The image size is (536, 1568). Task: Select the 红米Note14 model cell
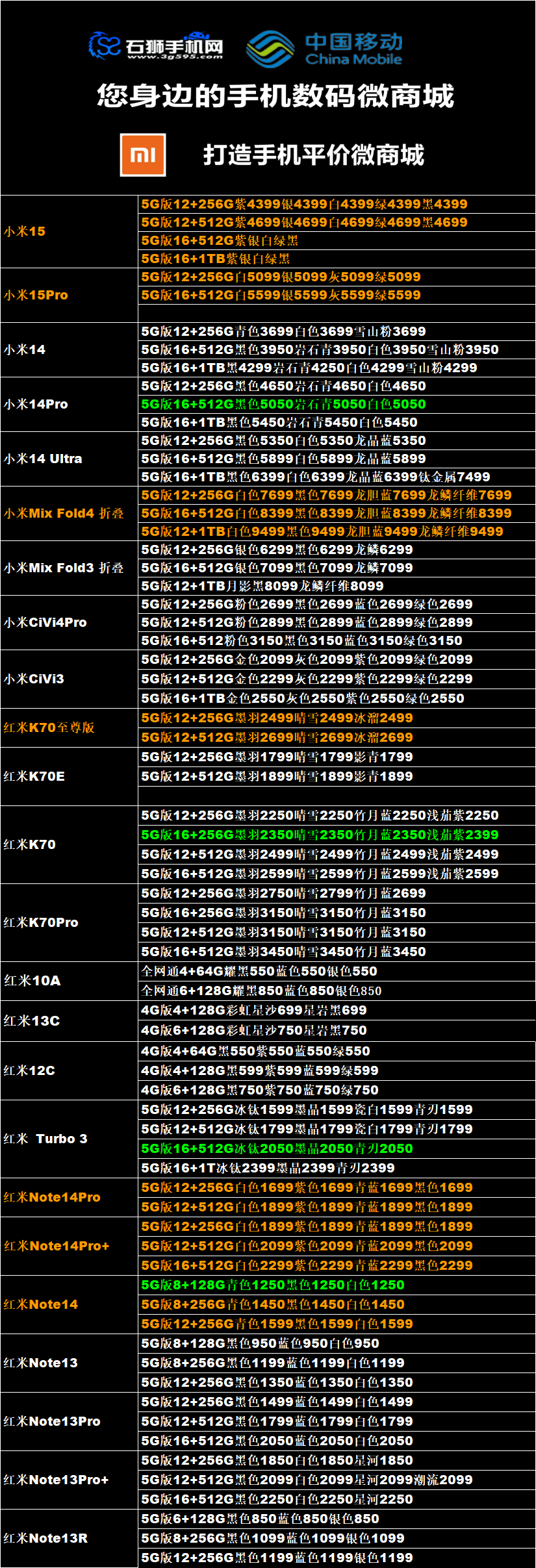tap(69, 1304)
